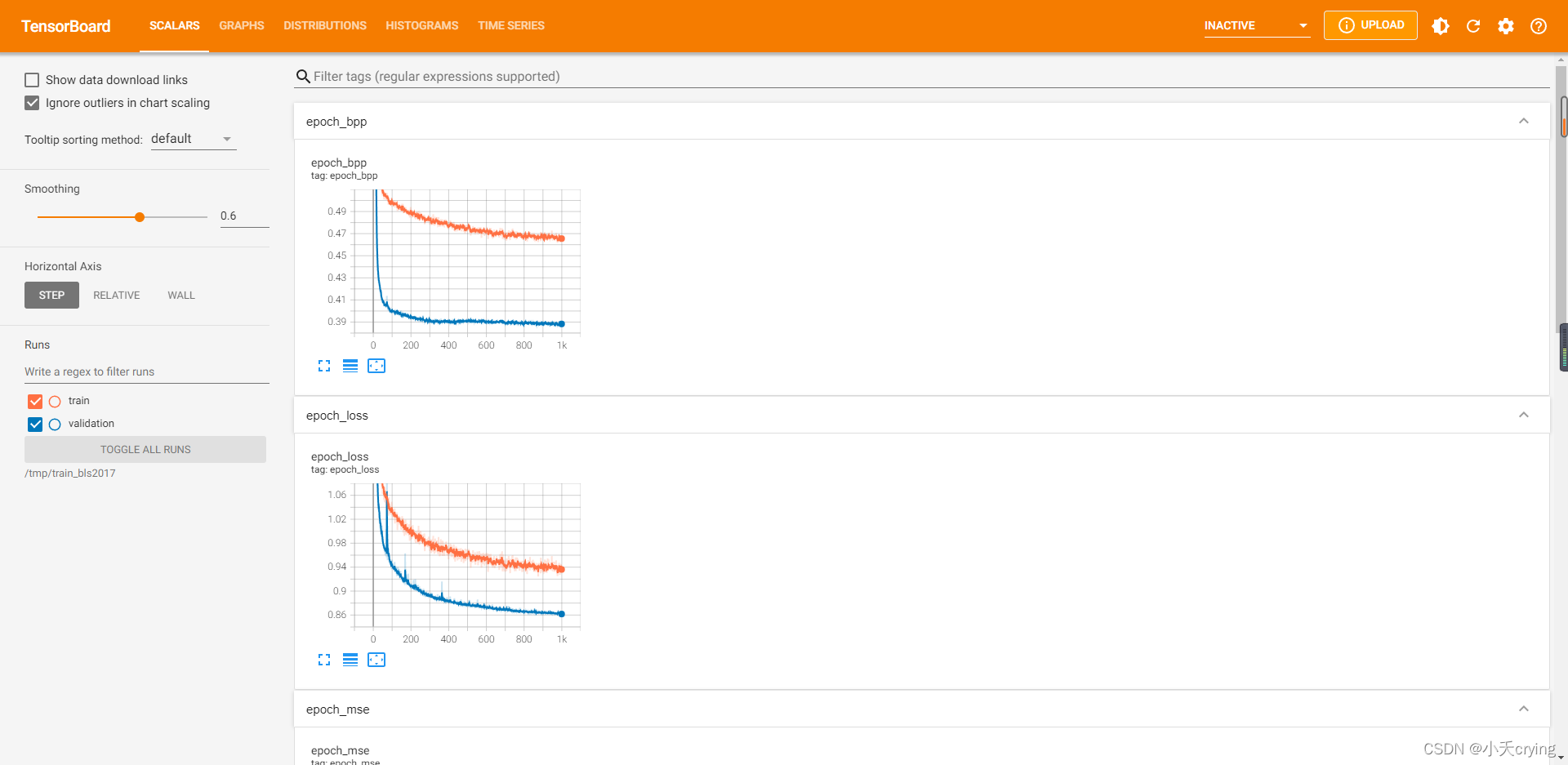Switch to the GRAPHS tab

pyautogui.click(x=242, y=26)
